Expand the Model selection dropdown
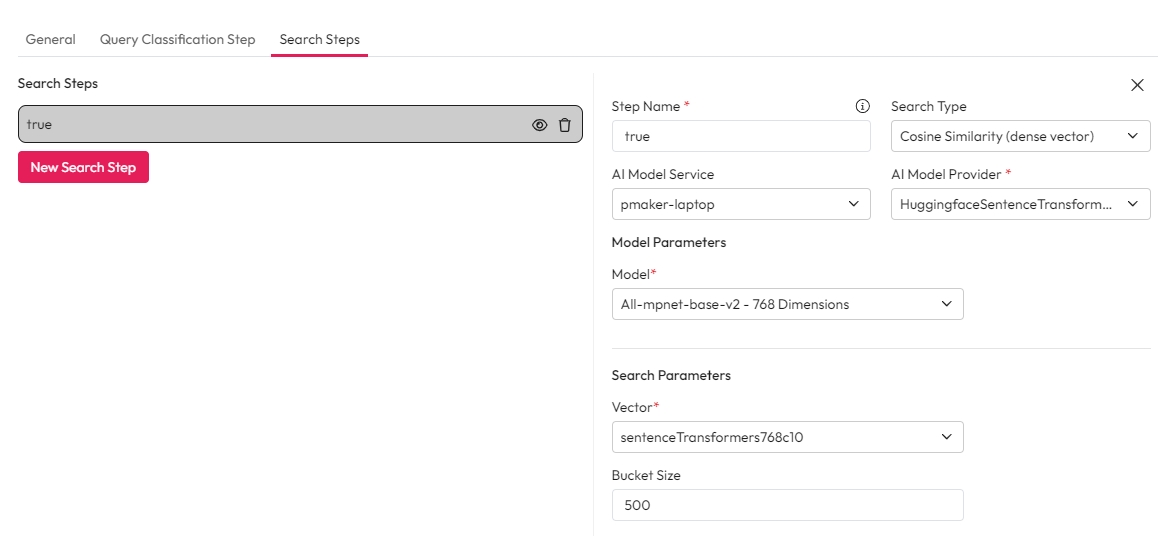The height and width of the screenshot is (536, 1158). pos(787,305)
